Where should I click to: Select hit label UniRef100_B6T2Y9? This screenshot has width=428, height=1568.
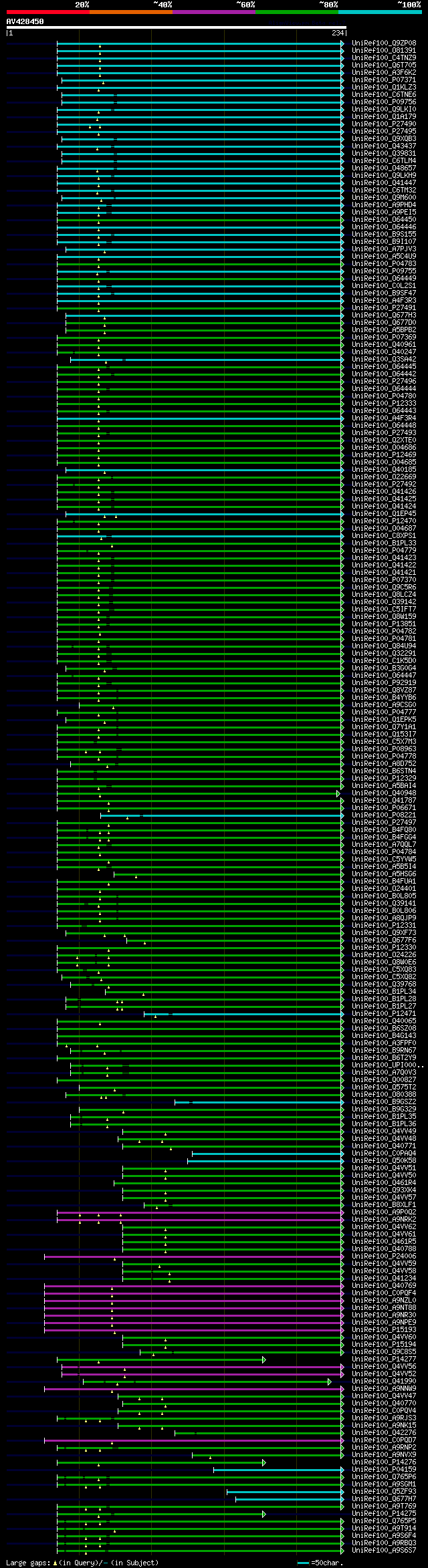tap(384, 1058)
